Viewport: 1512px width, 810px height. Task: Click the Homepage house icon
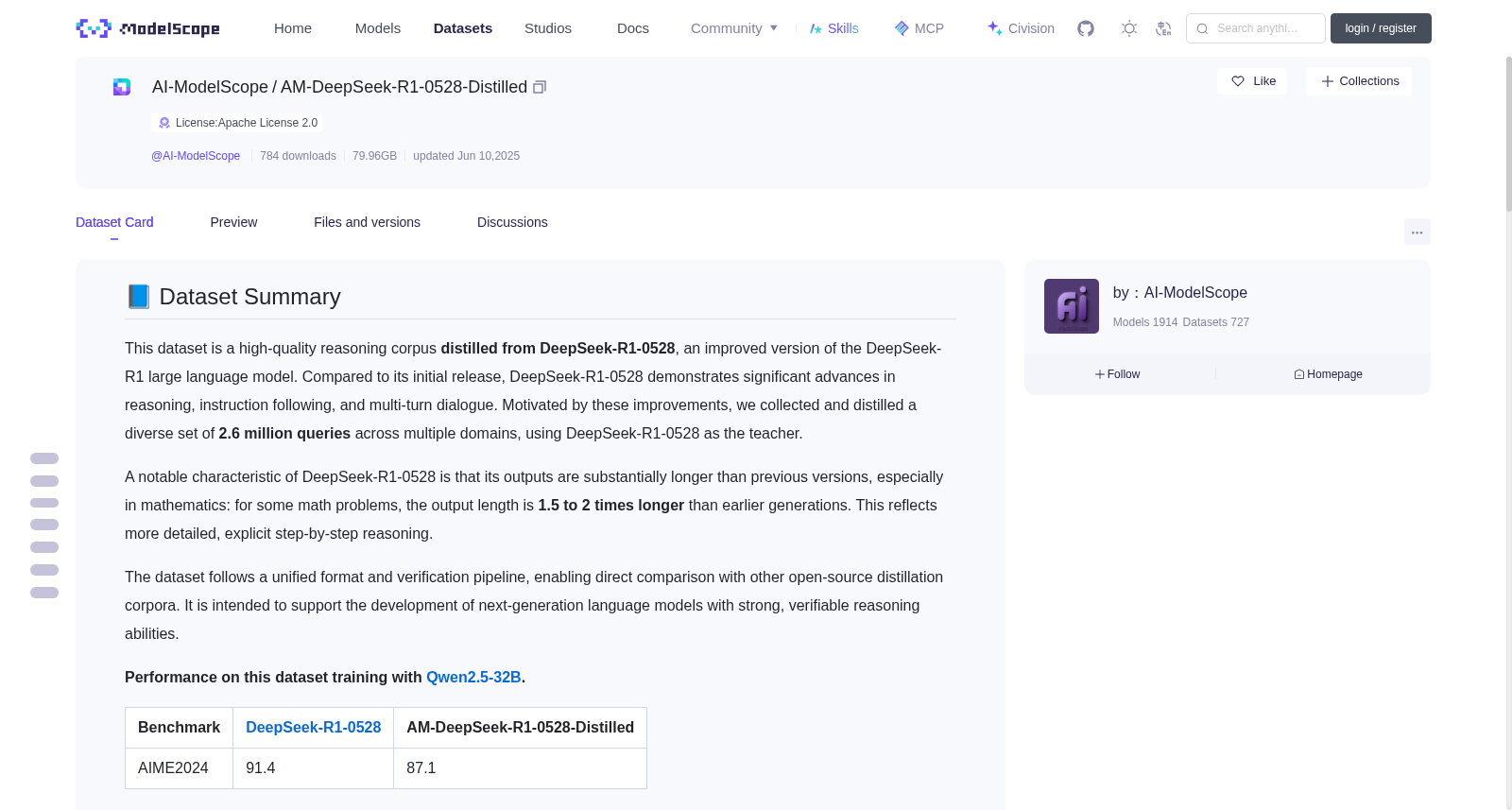[x=1299, y=374]
